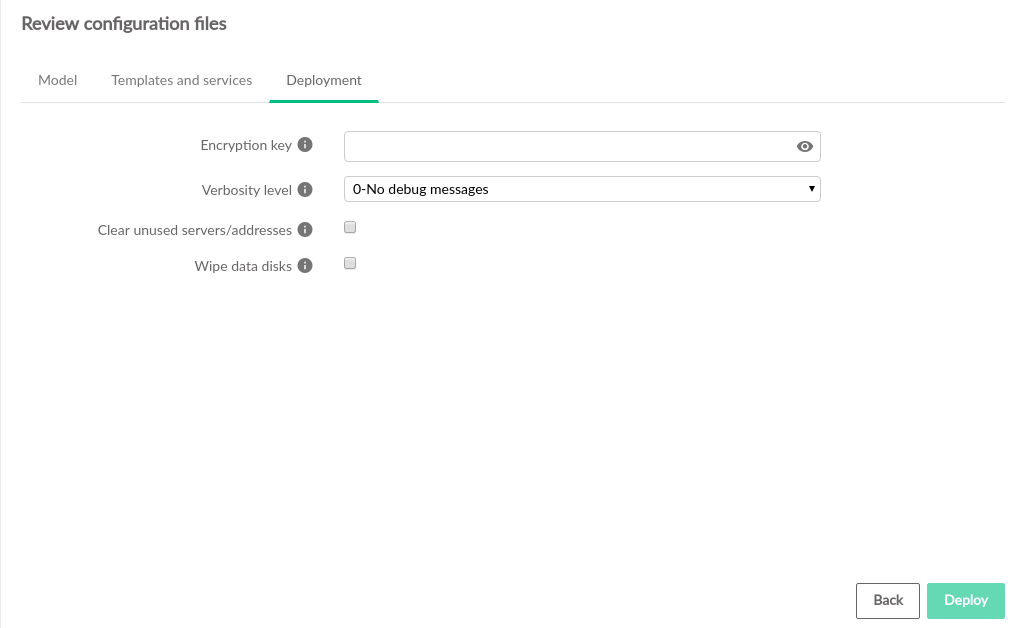Switch to the Model tab
The width and height of the screenshot is (1024, 628).
[57, 80]
